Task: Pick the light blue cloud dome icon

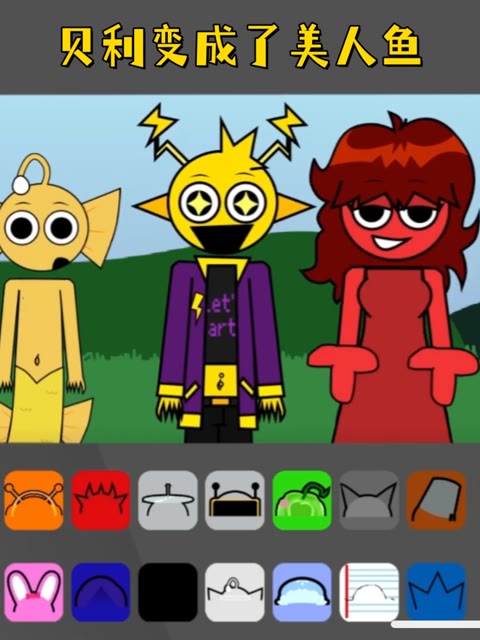Action: pos(302,592)
